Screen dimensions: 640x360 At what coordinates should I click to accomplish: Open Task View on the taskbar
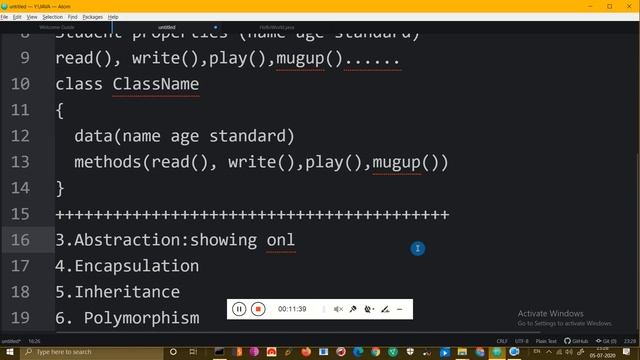(x=193, y=352)
